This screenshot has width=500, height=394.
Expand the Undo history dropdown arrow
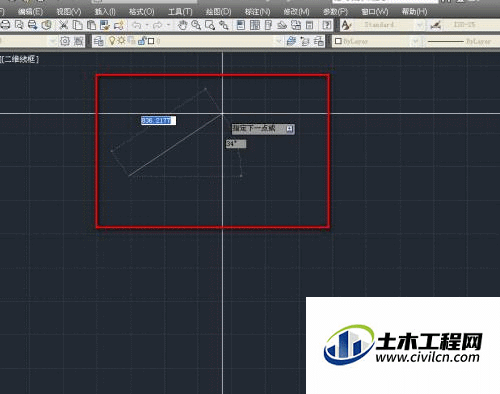coord(147,25)
